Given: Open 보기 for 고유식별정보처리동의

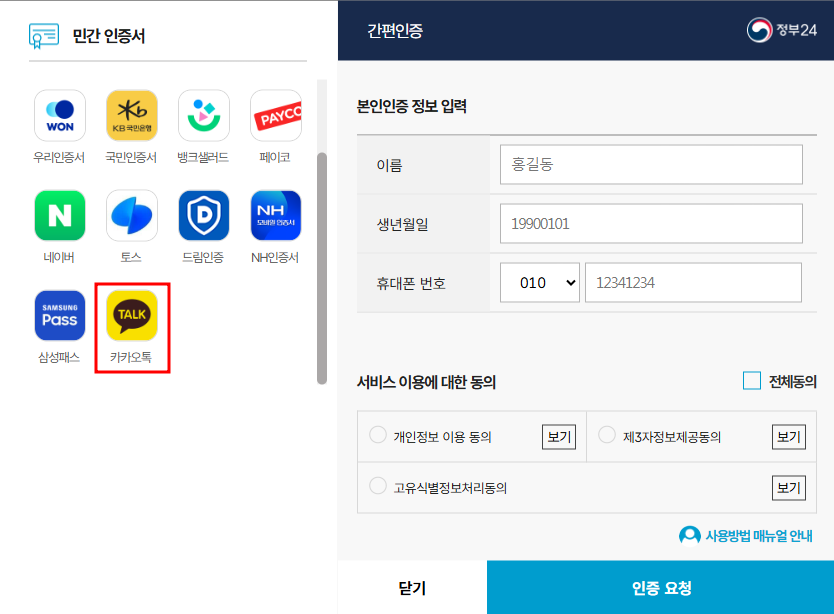Looking at the screenshot, I should (x=788, y=488).
